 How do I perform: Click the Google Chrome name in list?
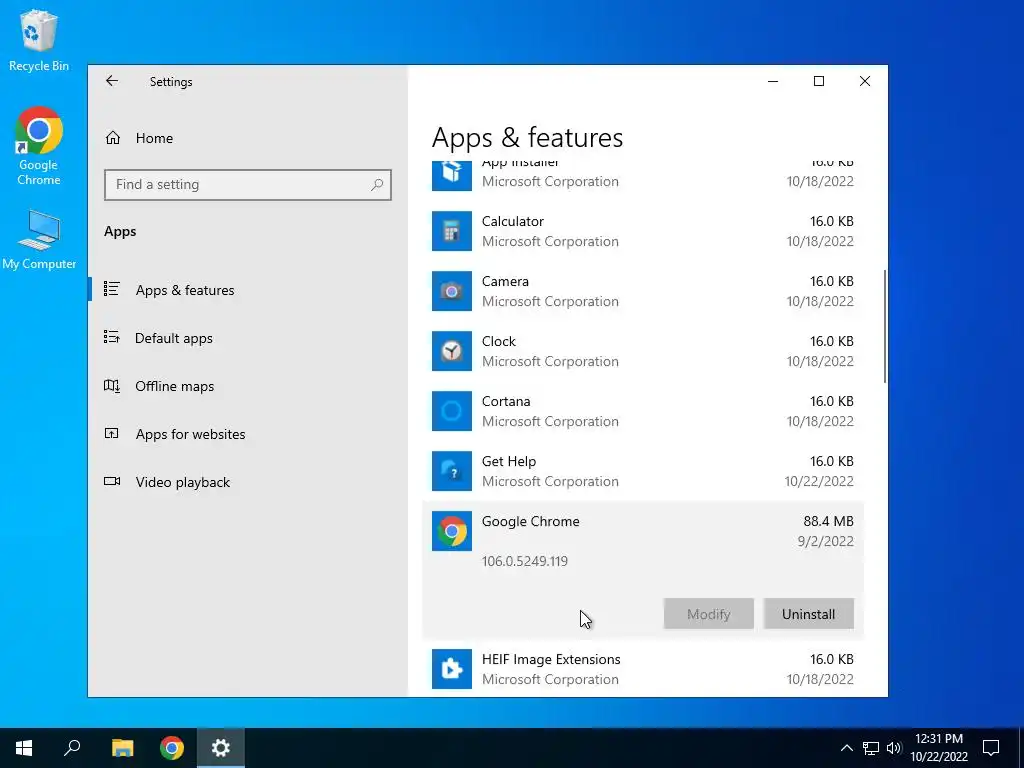530,521
